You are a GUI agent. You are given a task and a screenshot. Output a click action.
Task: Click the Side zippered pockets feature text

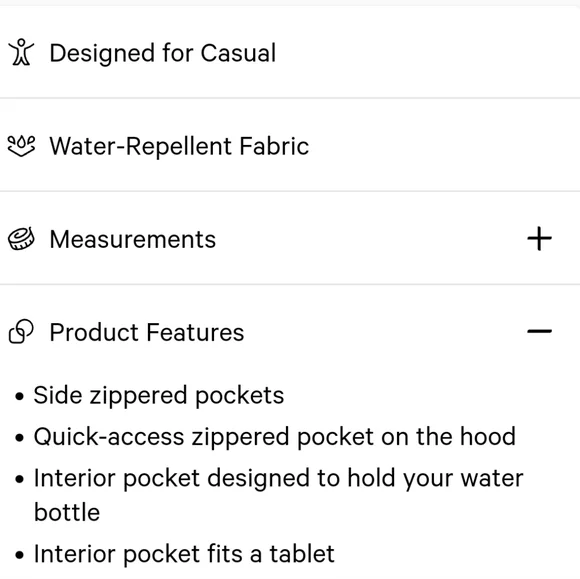coord(159,396)
